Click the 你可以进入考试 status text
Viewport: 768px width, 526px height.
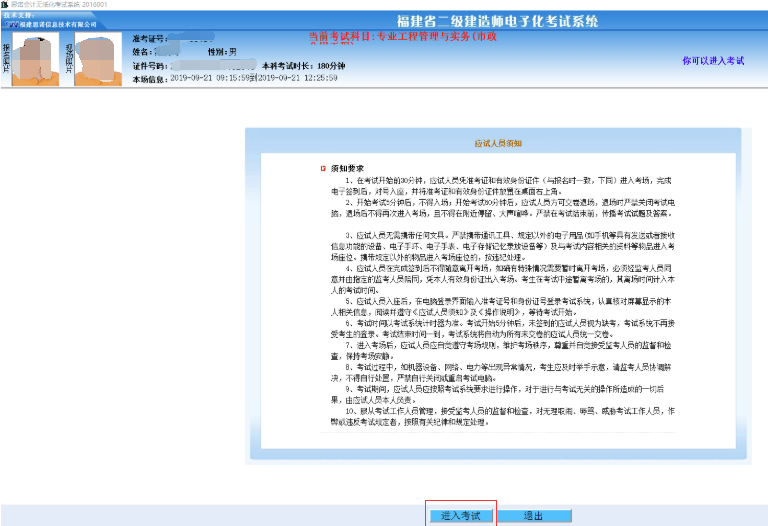pos(713,61)
